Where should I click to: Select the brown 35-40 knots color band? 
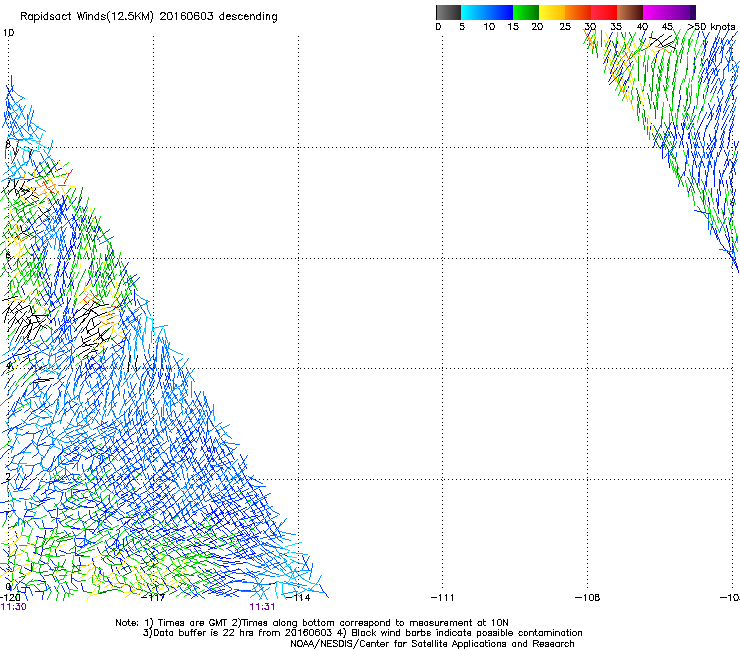click(x=630, y=12)
